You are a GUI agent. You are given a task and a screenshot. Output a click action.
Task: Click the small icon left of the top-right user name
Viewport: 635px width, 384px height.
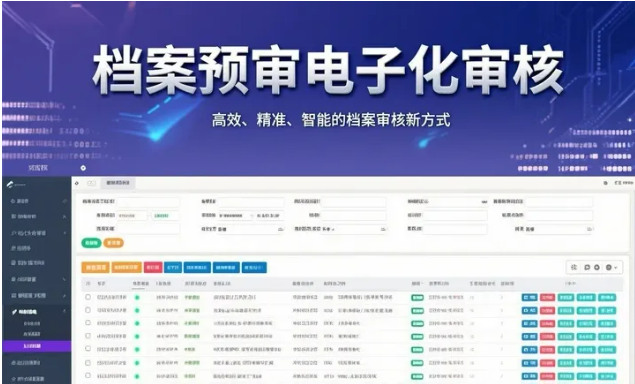click(x=605, y=183)
